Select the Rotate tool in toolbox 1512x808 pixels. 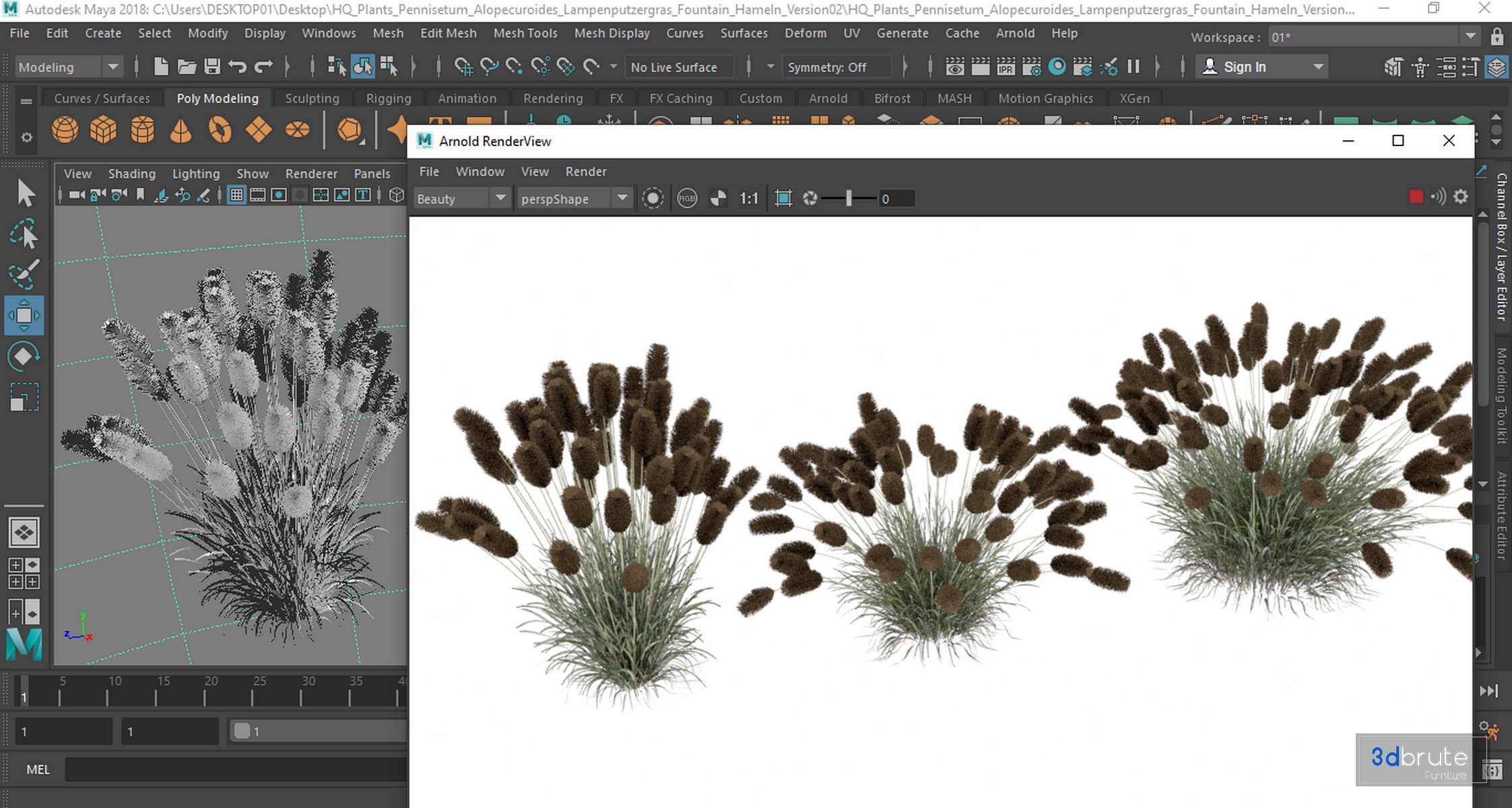24,356
